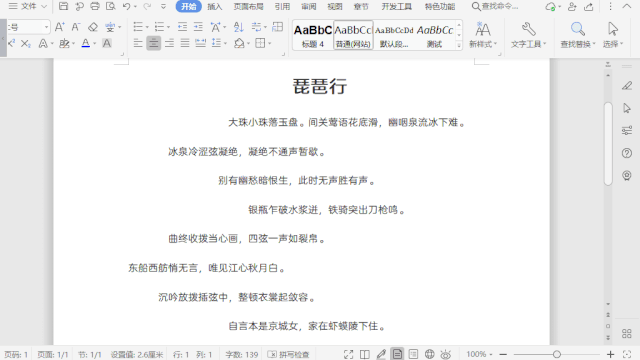
Task: Click the Redo arrow
Action: point(147,6)
